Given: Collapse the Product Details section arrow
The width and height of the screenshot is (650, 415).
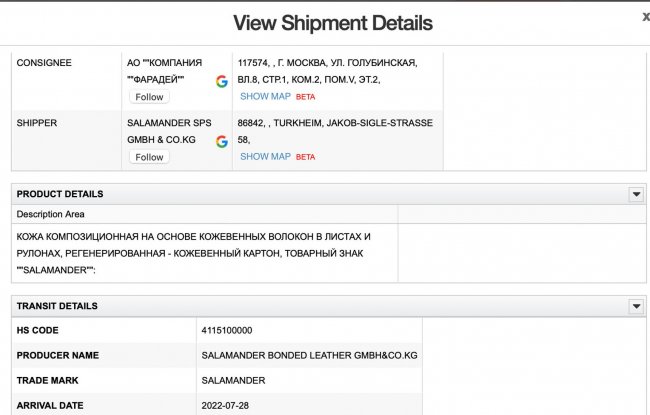Looking at the screenshot, I should click(x=635, y=194).
